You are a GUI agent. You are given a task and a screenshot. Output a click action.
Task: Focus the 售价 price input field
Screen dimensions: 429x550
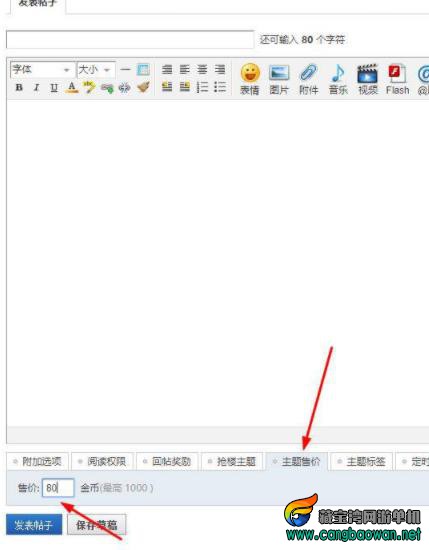[x=58, y=488]
